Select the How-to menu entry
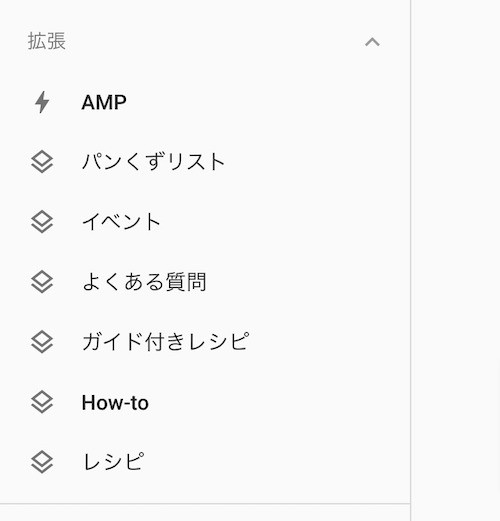The height and width of the screenshot is (521, 500). 205,402
